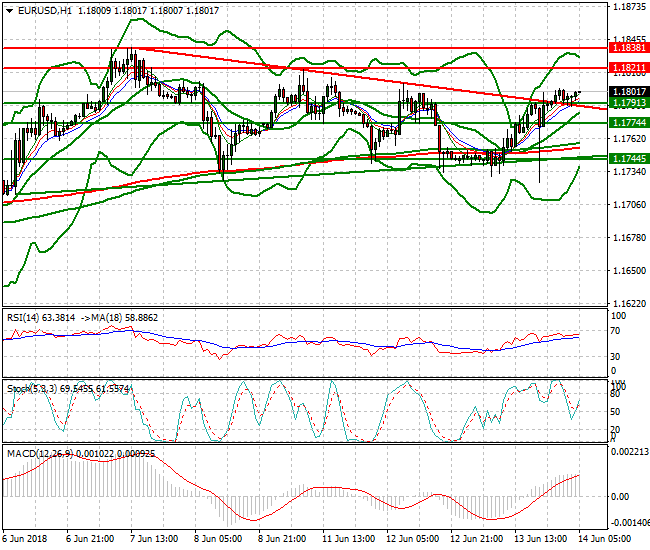Select the 1.17340 price scale value
The width and height of the screenshot is (650, 550).
pyautogui.click(x=630, y=172)
